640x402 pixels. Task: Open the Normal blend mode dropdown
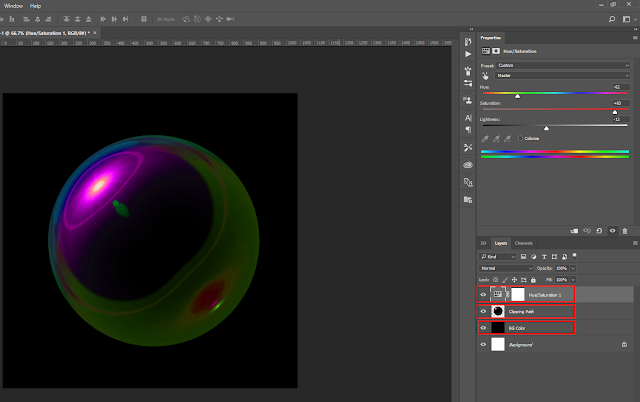click(x=506, y=269)
